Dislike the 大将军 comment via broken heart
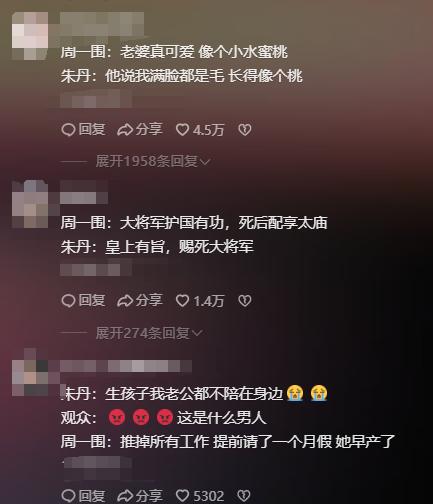The height and width of the screenshot is (504, 433). 245,301
